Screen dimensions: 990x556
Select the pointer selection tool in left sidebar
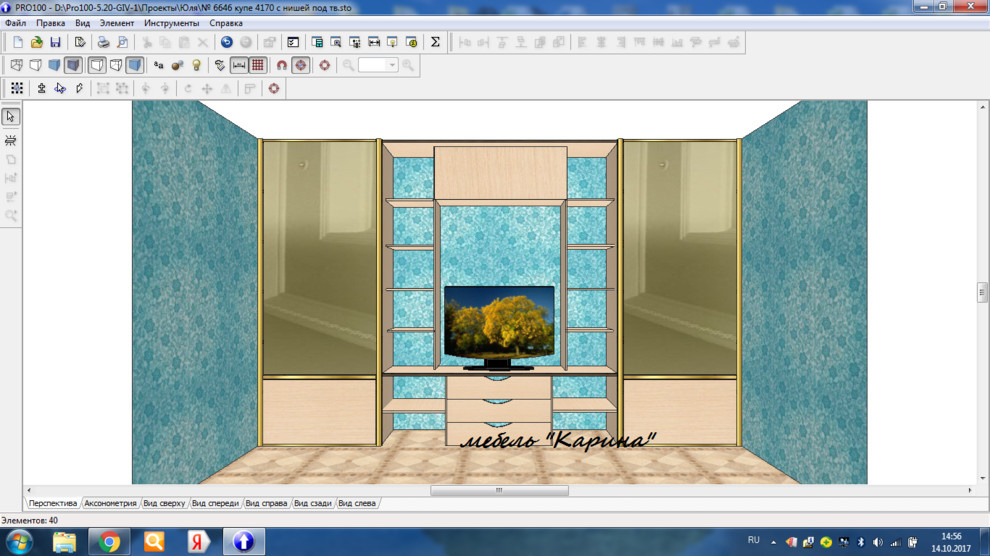(11, 117)
